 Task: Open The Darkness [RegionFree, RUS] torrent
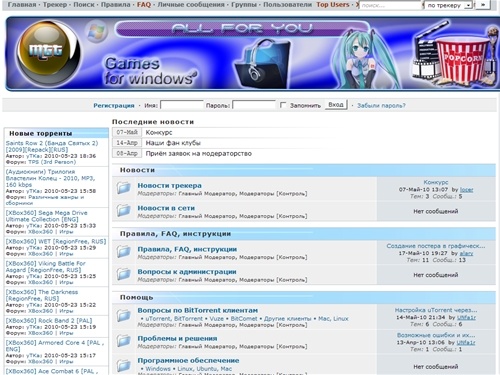click(x=42, y=295)
